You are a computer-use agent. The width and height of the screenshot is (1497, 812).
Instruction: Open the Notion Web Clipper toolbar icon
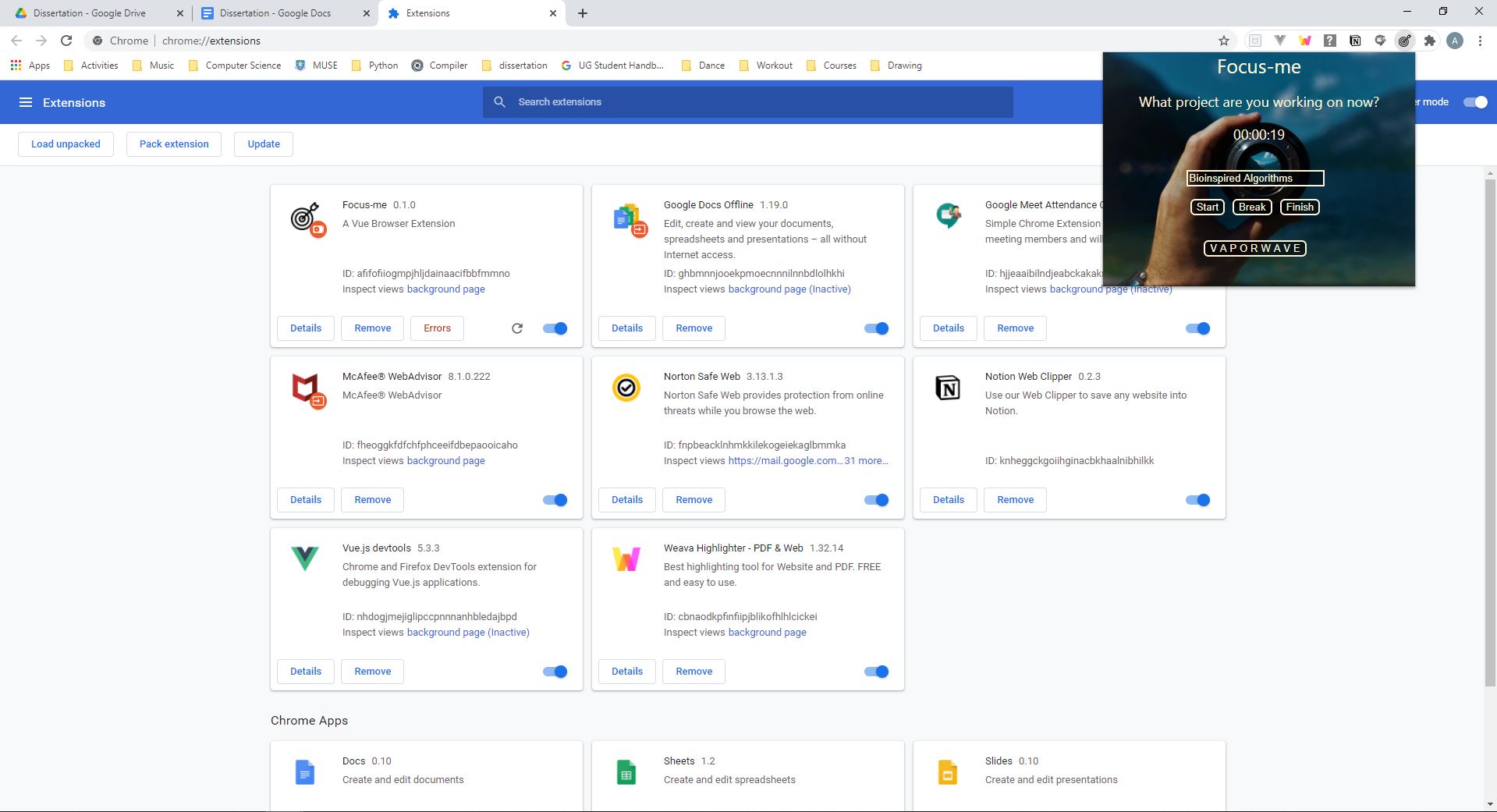tap(1355, 41)
